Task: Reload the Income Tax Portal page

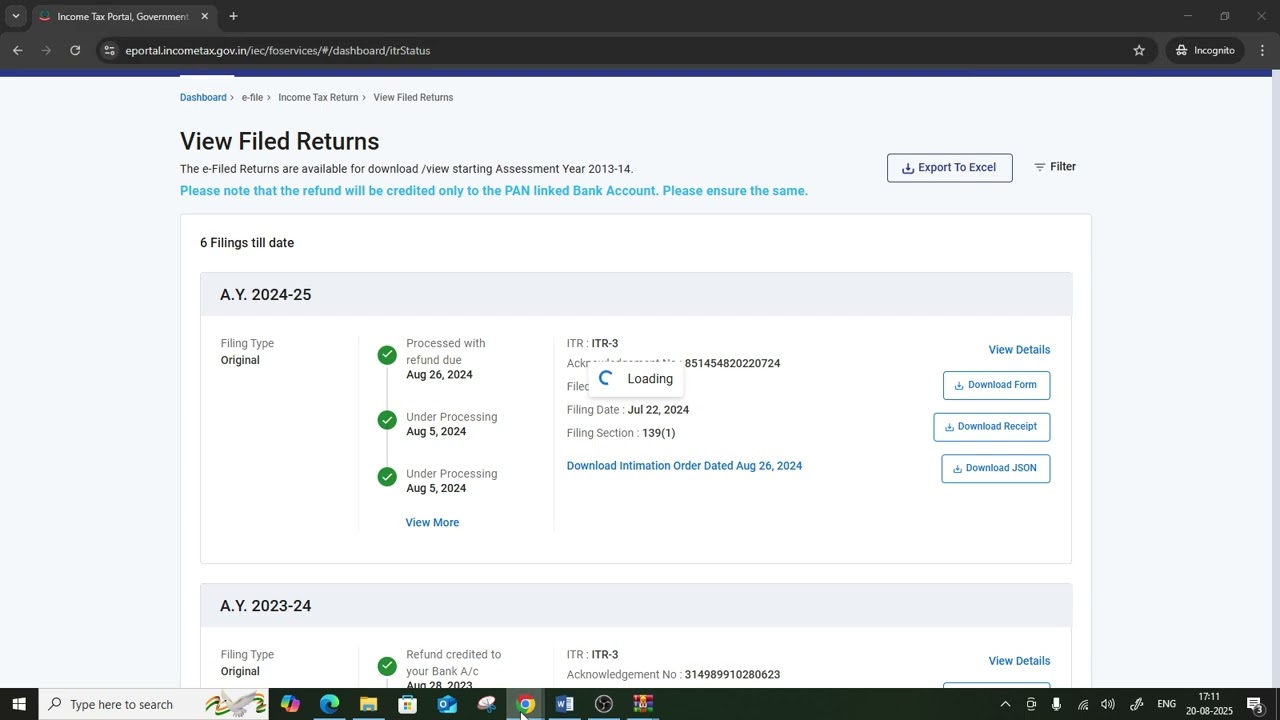Action: point(75,50)
